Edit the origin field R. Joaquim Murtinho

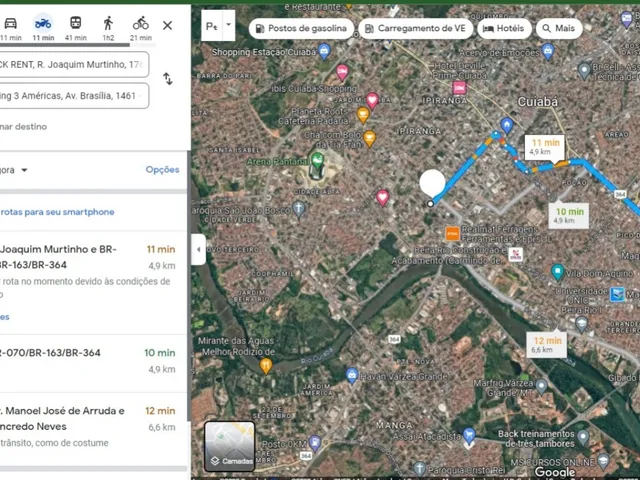click(73, 64)
